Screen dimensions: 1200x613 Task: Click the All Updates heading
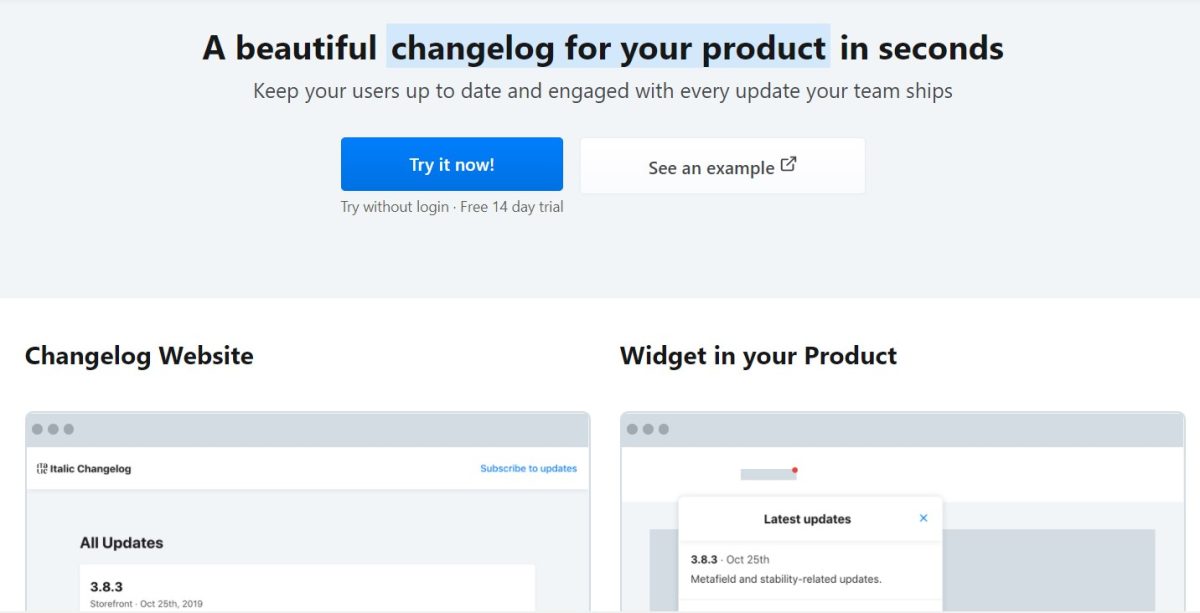coord(121,543)
